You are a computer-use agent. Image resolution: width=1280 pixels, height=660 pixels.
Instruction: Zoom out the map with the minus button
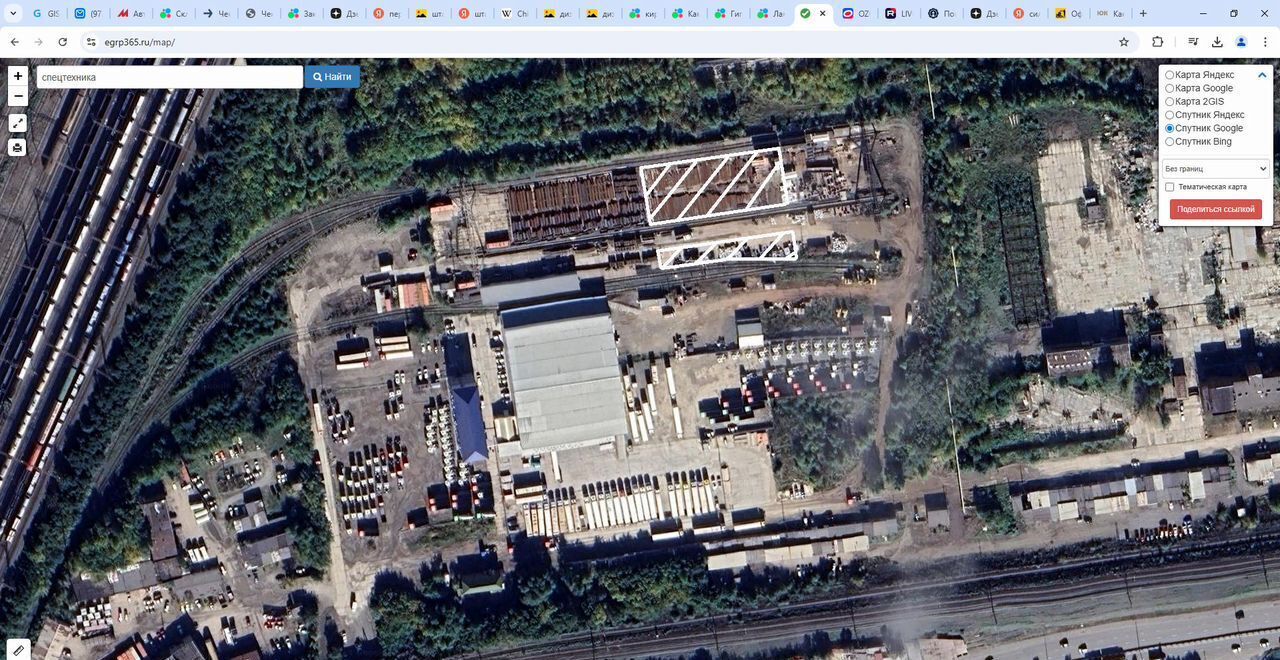(18, 96)
